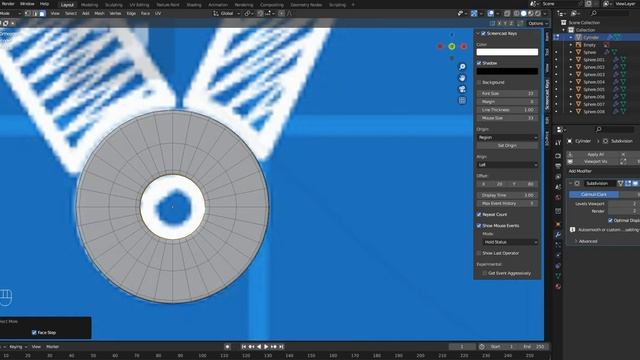Switch perspective/orthographic grid icon
The image size is (640, 360).
pos(462,100)
